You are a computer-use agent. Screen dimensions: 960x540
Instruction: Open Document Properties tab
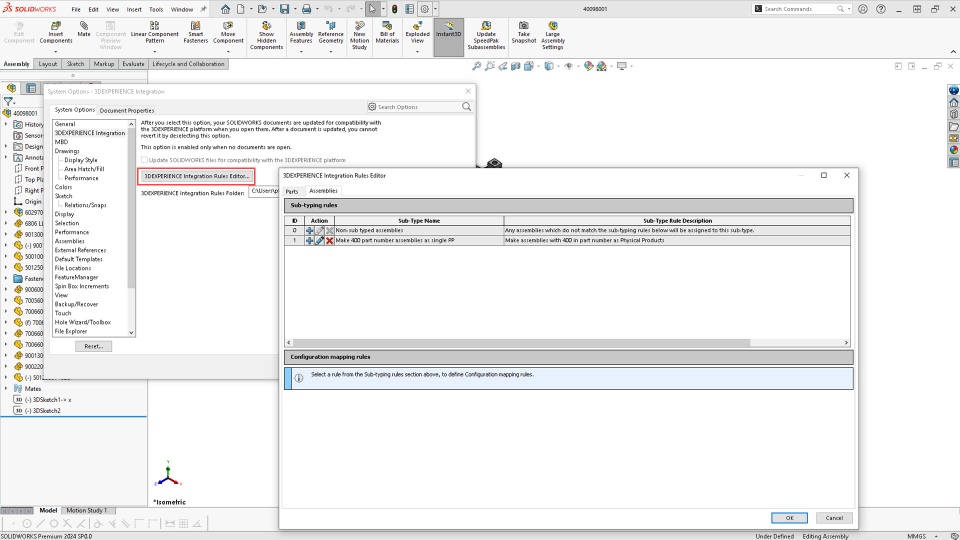tap(127, 110)
